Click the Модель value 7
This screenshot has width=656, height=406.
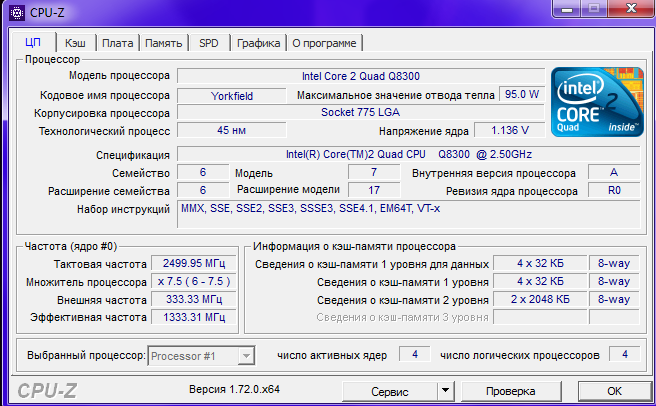tap(374, 172)
